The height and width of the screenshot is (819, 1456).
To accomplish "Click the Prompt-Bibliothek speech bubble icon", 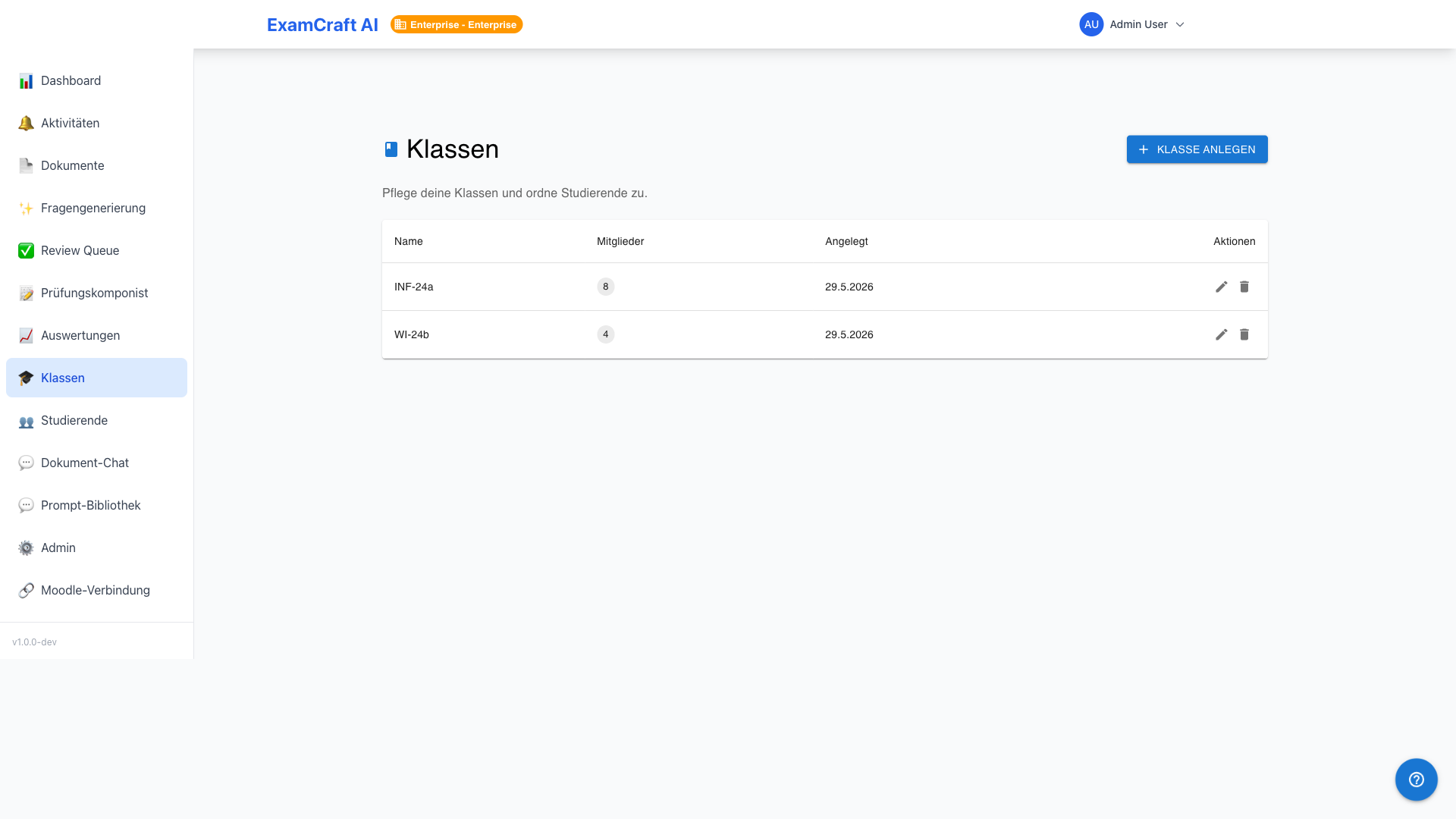I will [26, 505].
